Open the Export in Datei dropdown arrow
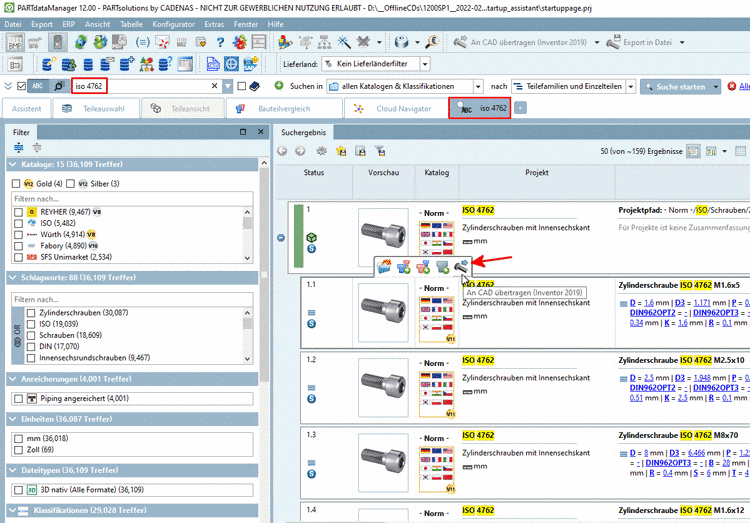This screenshot has height=523, width=750. point(682,43)
